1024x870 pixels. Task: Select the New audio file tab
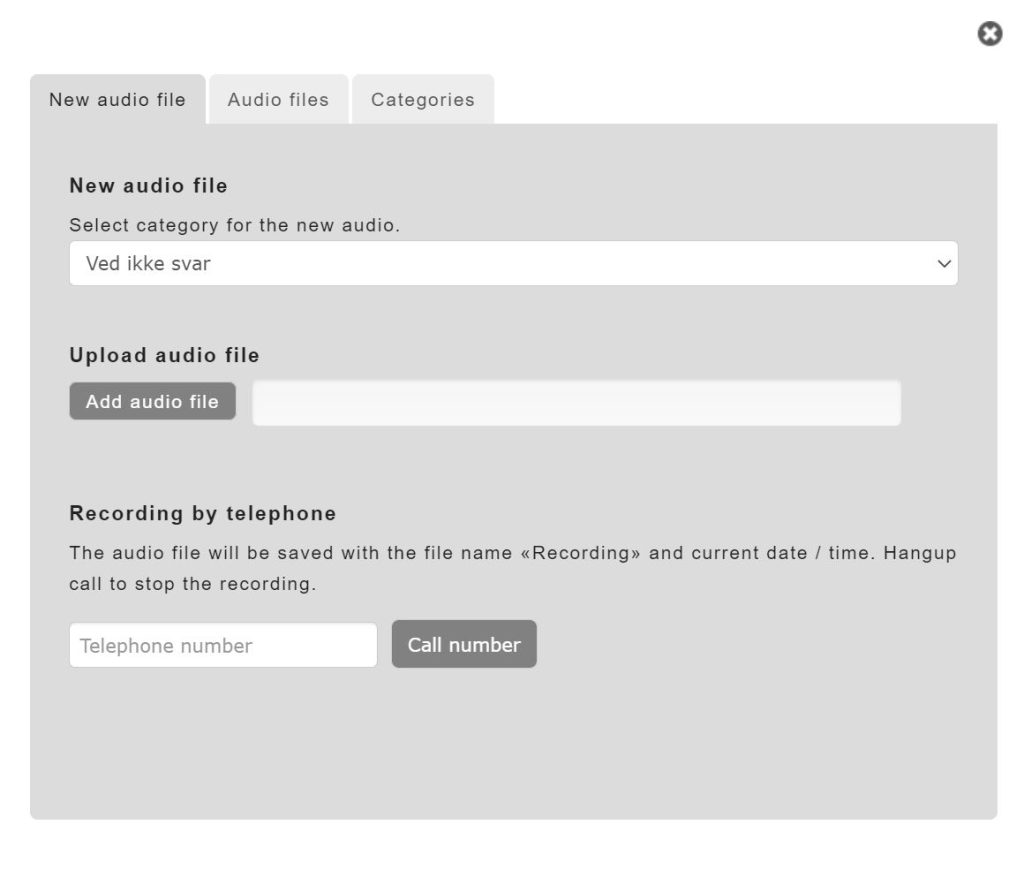click(118, 99)
